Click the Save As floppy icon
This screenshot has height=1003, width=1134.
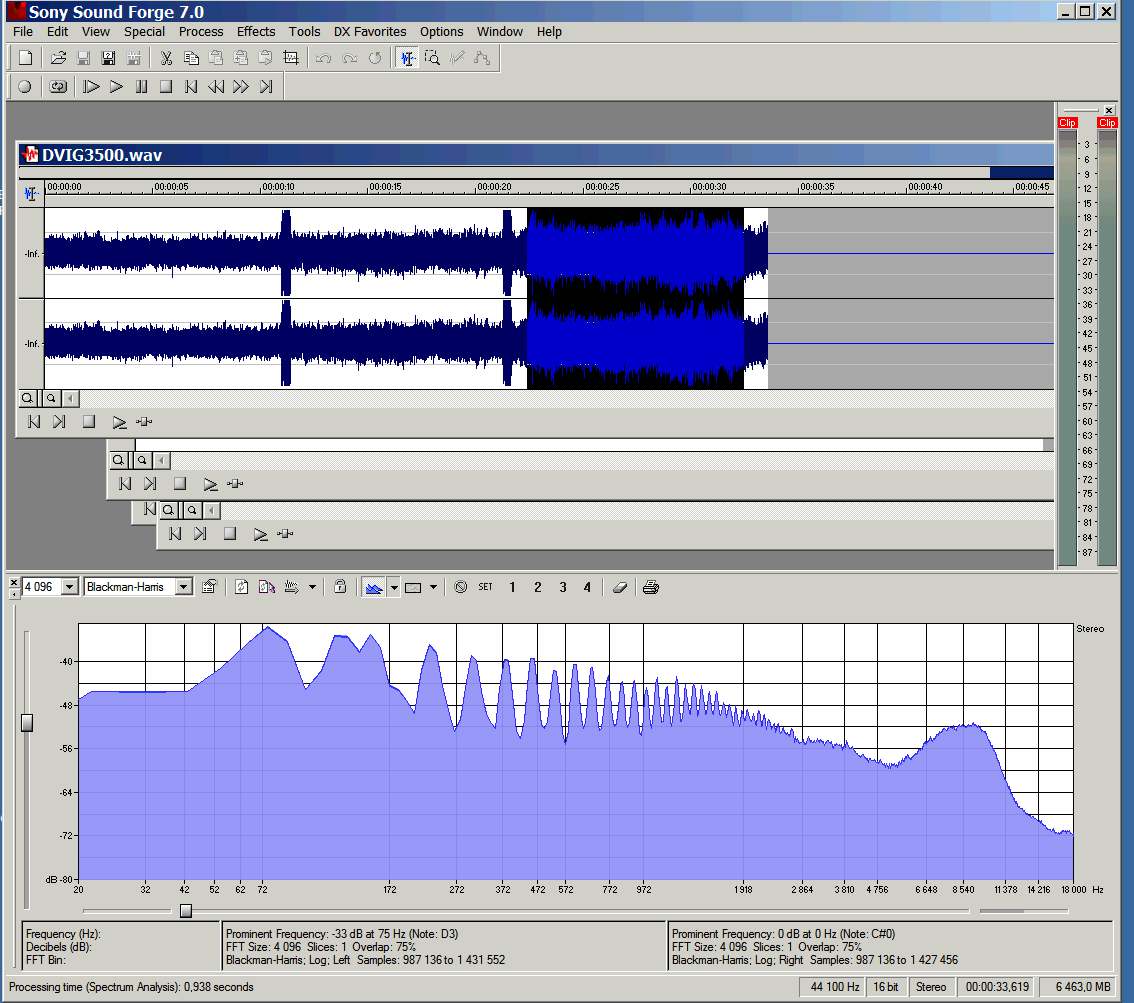108,58
